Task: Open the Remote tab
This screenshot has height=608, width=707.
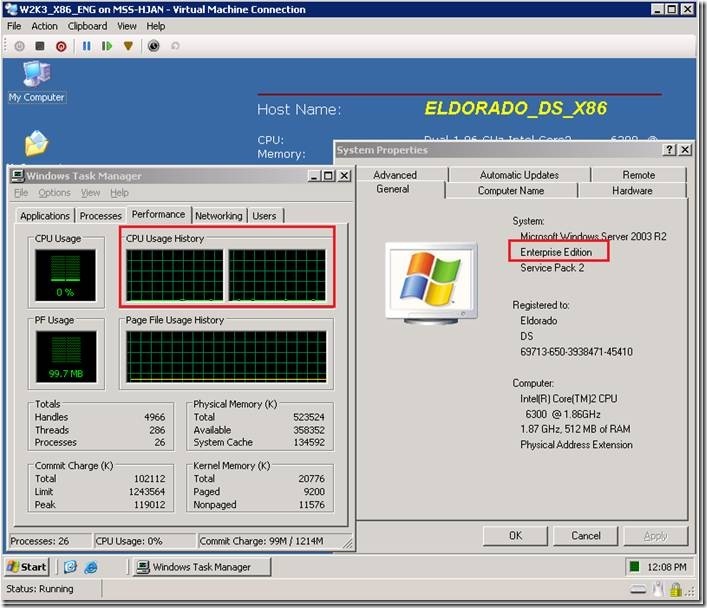Action: [638, 175]
